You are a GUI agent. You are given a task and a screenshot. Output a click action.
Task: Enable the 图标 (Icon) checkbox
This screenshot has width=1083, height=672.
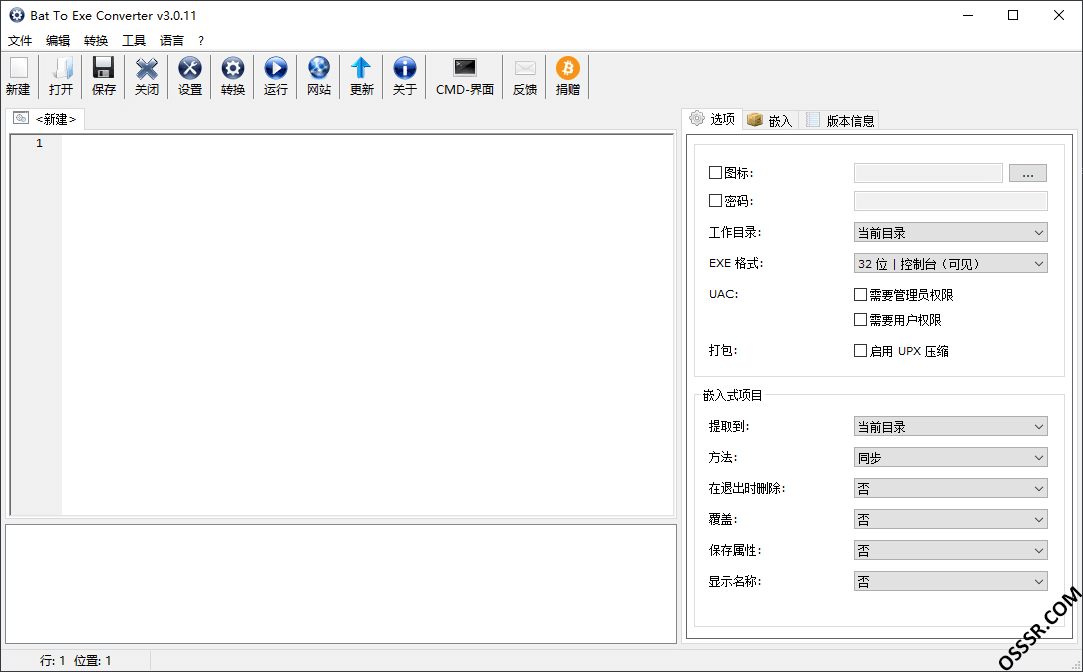[x=716, y=173]
